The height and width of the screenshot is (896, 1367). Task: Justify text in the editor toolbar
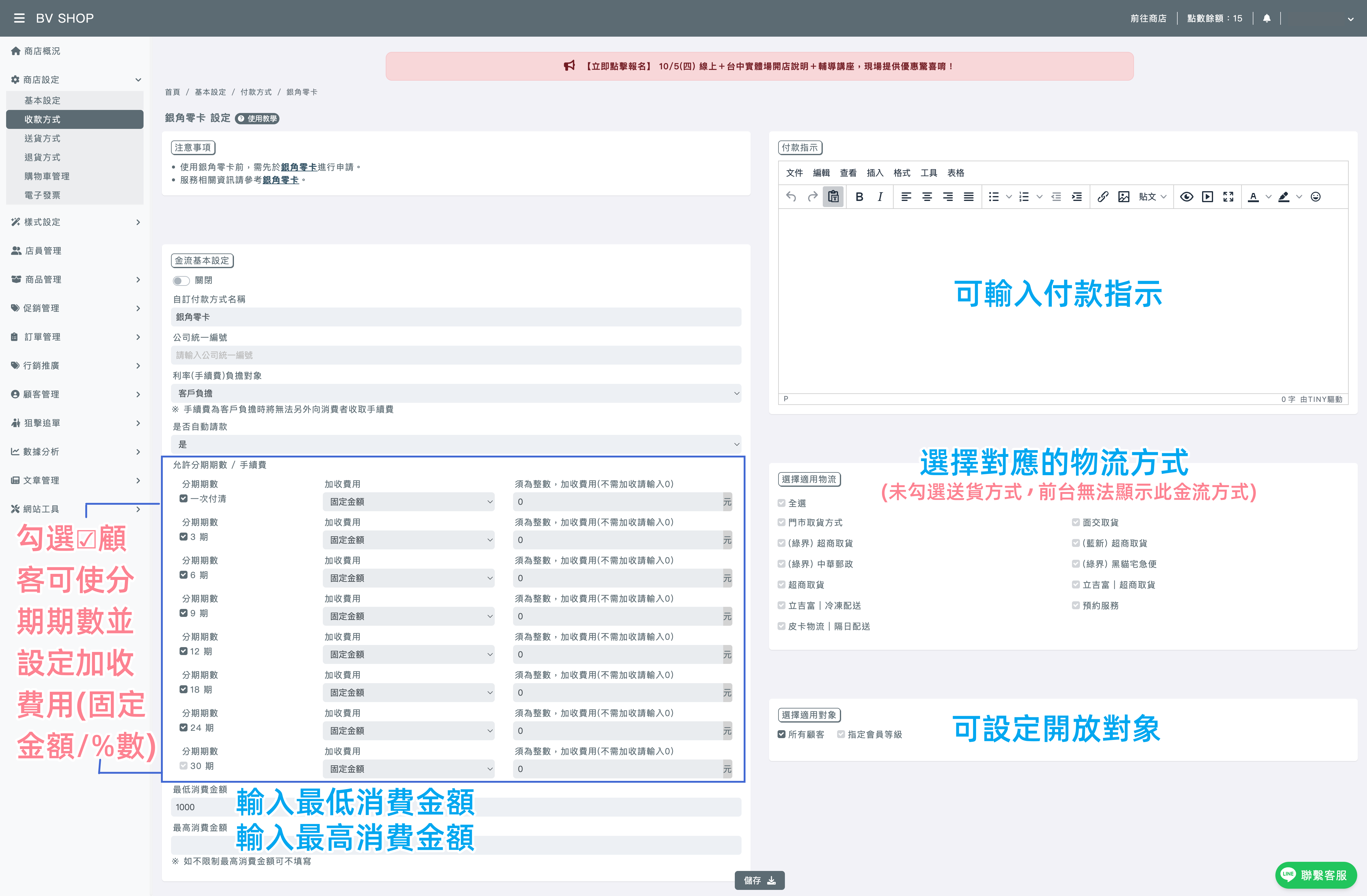(968, 197)
